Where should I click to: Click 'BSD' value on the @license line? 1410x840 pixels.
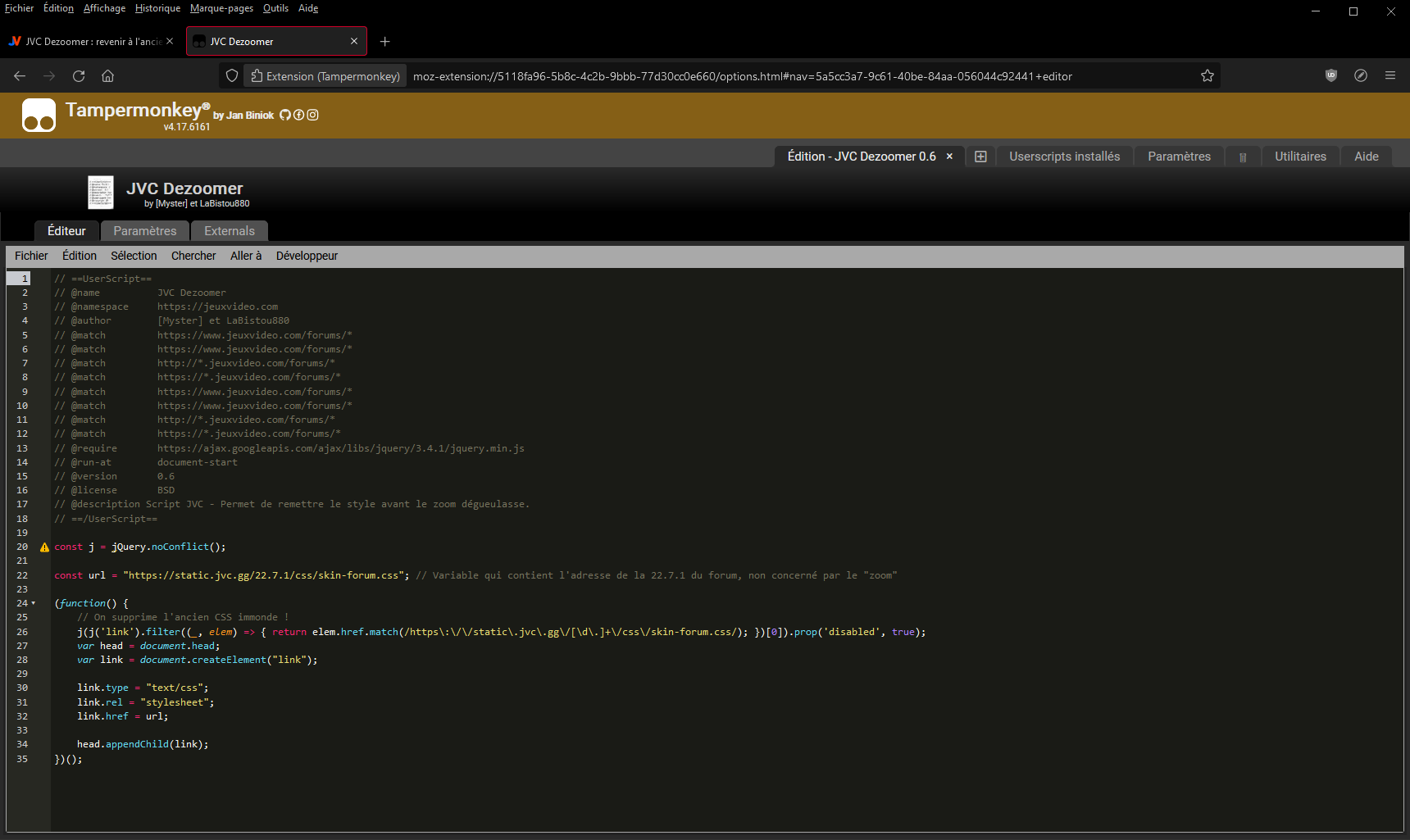pyautogui.click(x=166, y=490)
